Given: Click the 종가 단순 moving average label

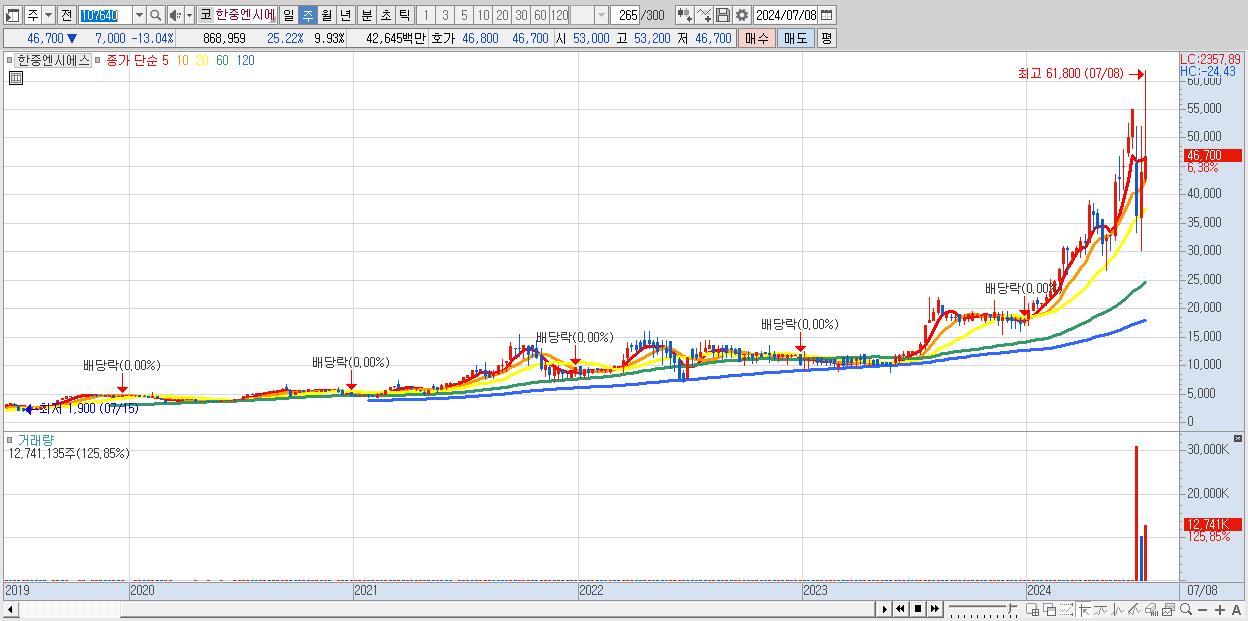Looking at the screenshot, I should [132, 60].
